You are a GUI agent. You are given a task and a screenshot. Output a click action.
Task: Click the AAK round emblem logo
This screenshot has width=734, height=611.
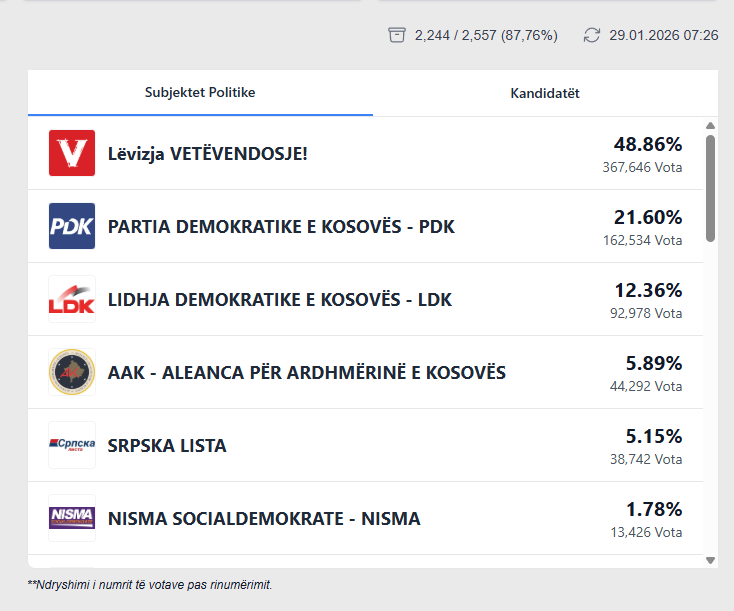point(72,372)
